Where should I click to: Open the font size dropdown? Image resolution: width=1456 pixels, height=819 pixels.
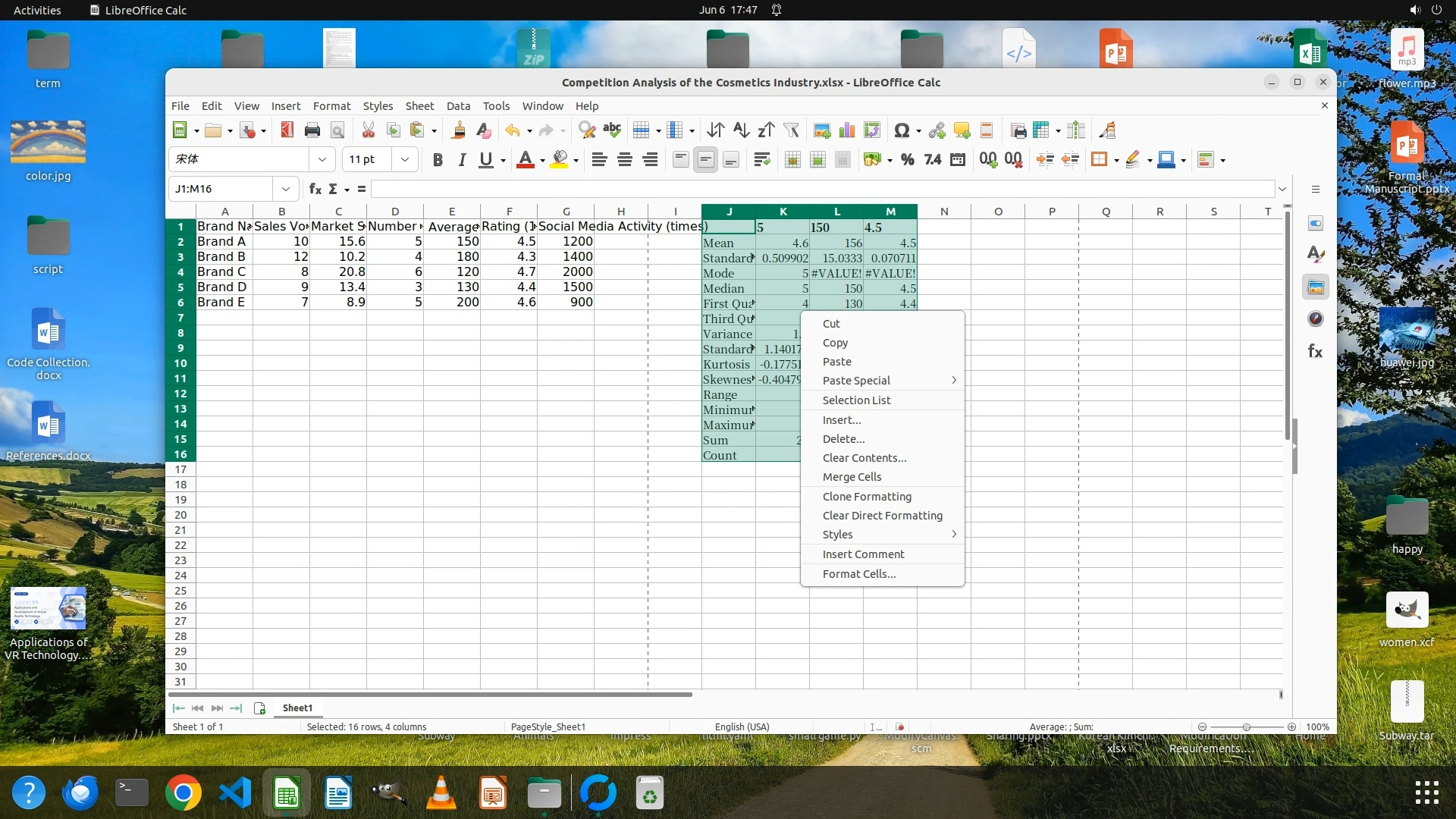405,160
